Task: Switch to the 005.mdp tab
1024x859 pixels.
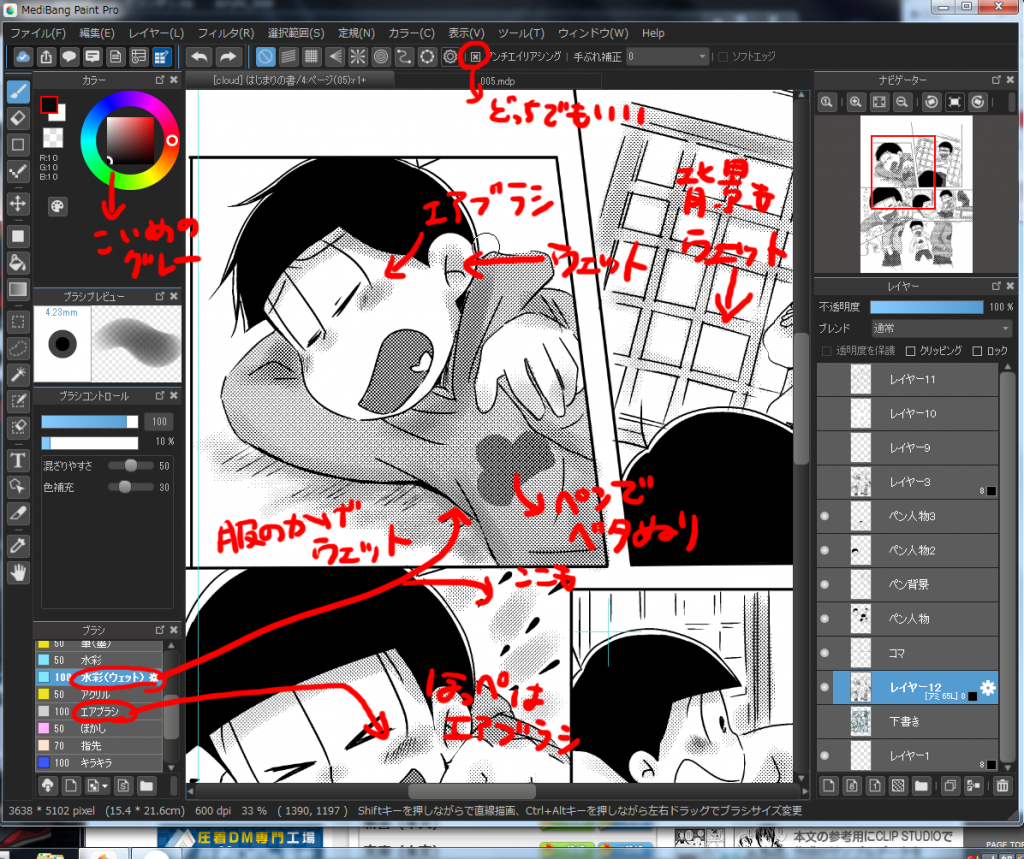Action: (x=498, y=81)
